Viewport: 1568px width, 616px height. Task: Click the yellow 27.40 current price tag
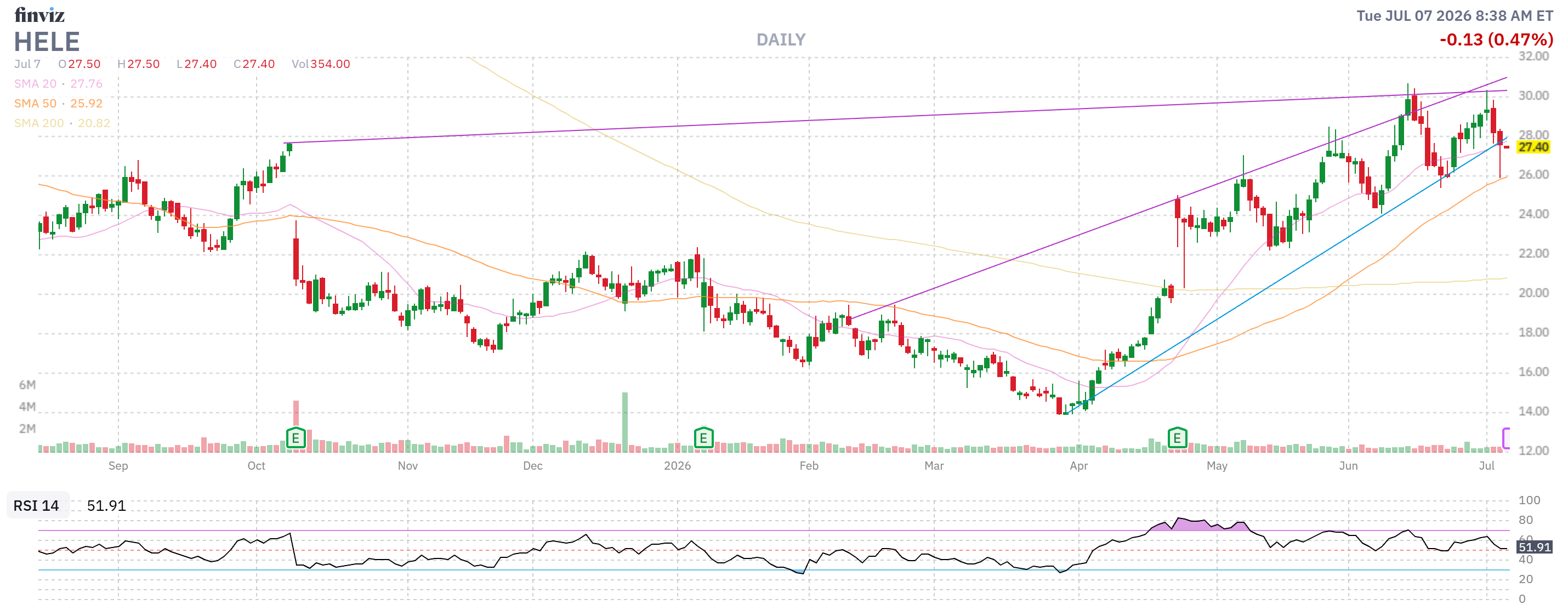click(x=1533, y=147)
